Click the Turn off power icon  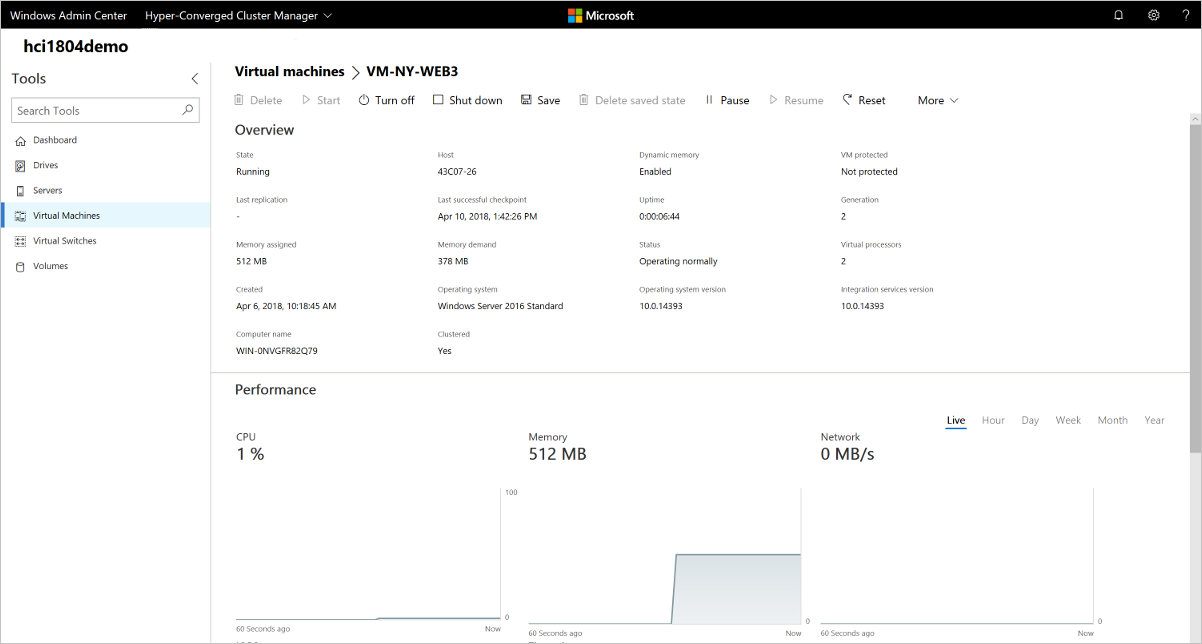click(x=364, y=100)
